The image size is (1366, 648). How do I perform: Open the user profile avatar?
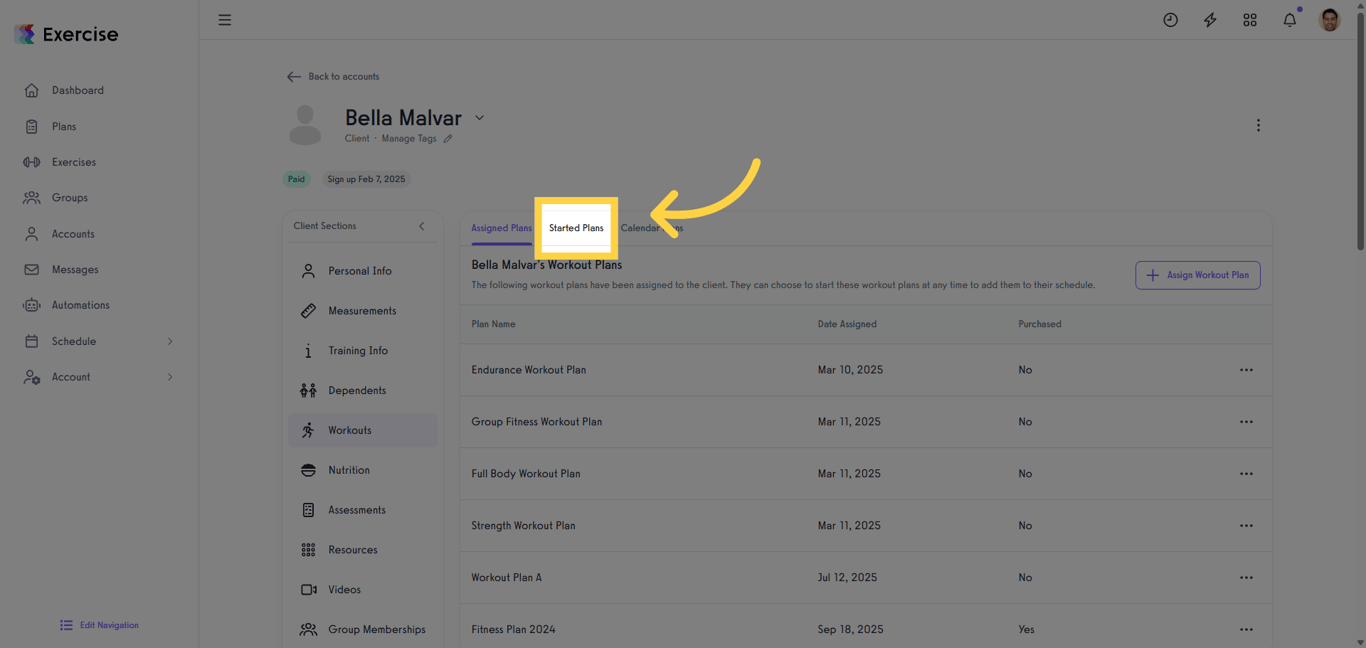click(1329, 20)
